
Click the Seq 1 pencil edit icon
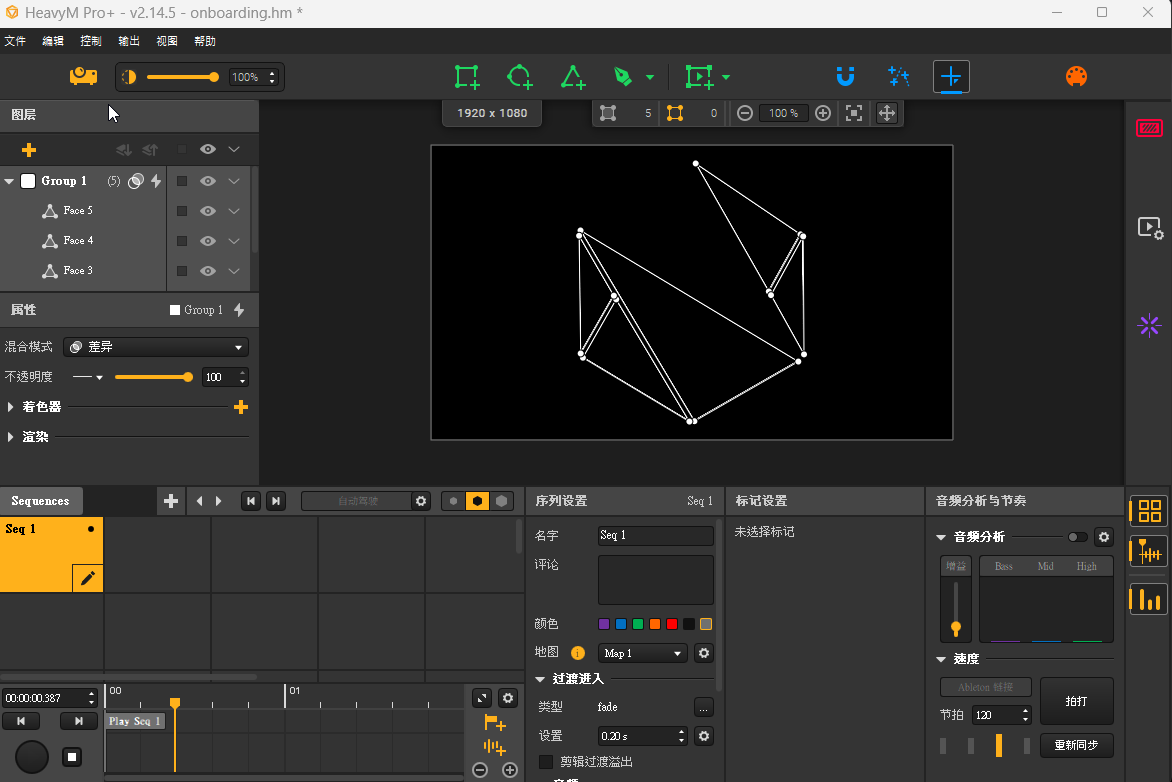pos(87,578)
